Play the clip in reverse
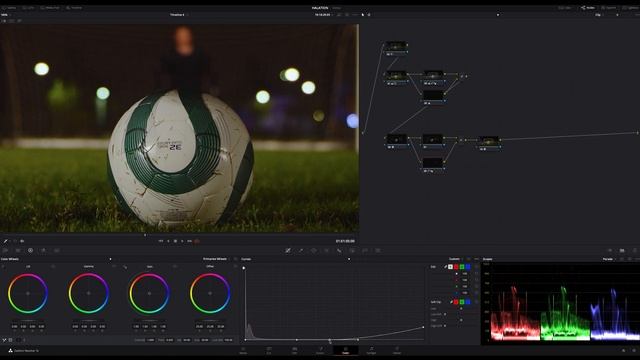Image resolution: width=640 pixels, height=360 pixels. tap(168, 241)
